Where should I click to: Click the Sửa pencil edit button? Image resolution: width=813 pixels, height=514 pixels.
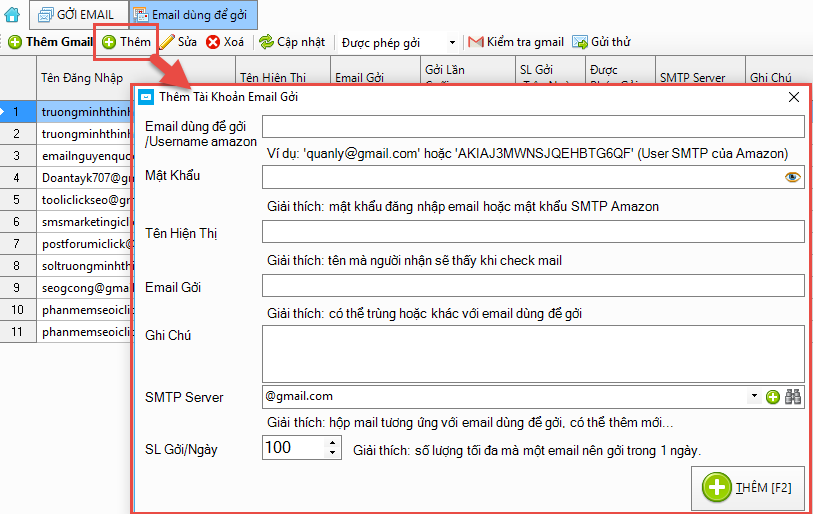[x=178, y=42]
